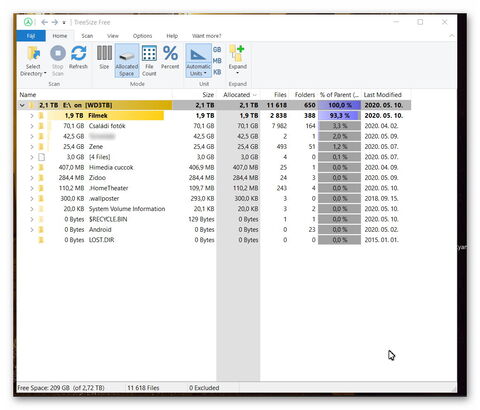Click the 7 982 files count cell
This screenshot has width=480, height=410.
pyautogui.click(x=279, y=126)
